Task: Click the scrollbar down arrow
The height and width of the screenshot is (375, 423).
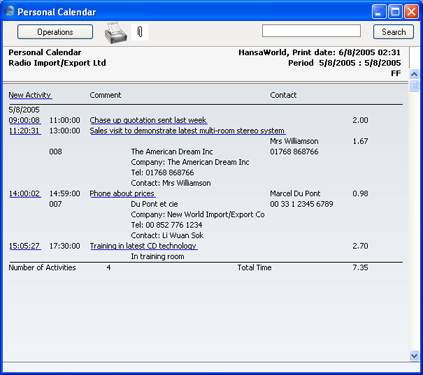Action: click(x=414, y=355)
